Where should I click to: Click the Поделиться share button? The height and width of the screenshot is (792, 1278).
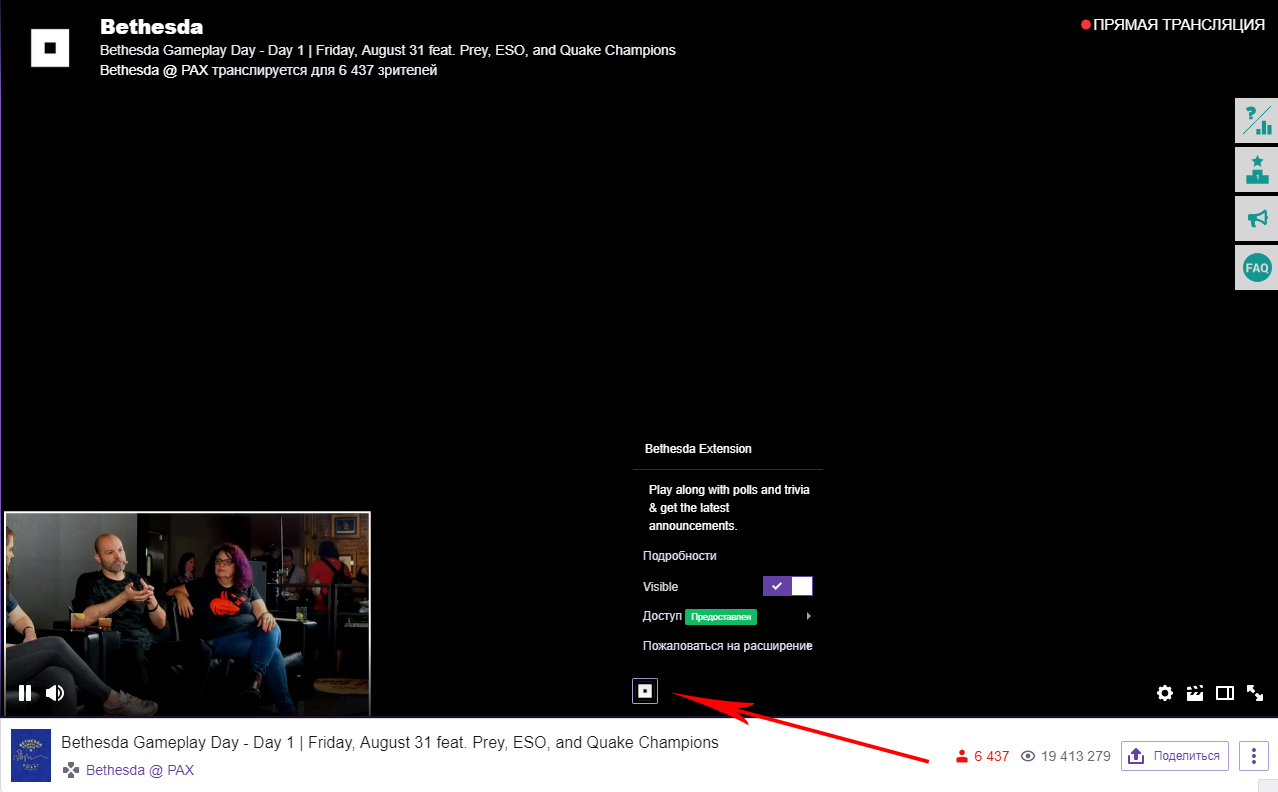click(1174, 756)
